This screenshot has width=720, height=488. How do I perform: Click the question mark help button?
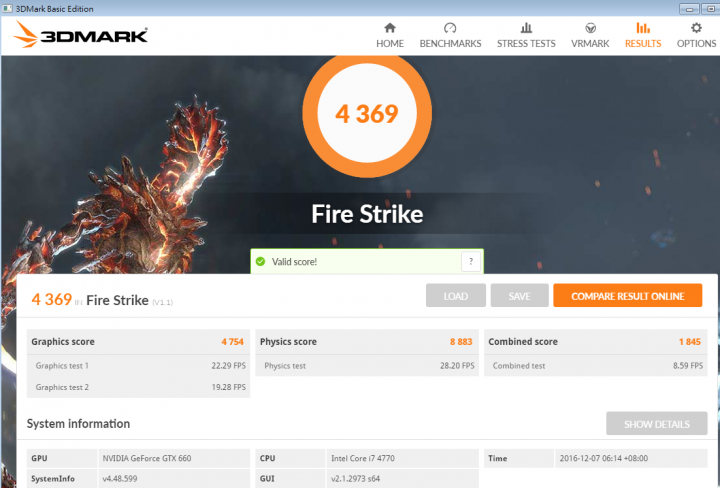click(471, 262)
